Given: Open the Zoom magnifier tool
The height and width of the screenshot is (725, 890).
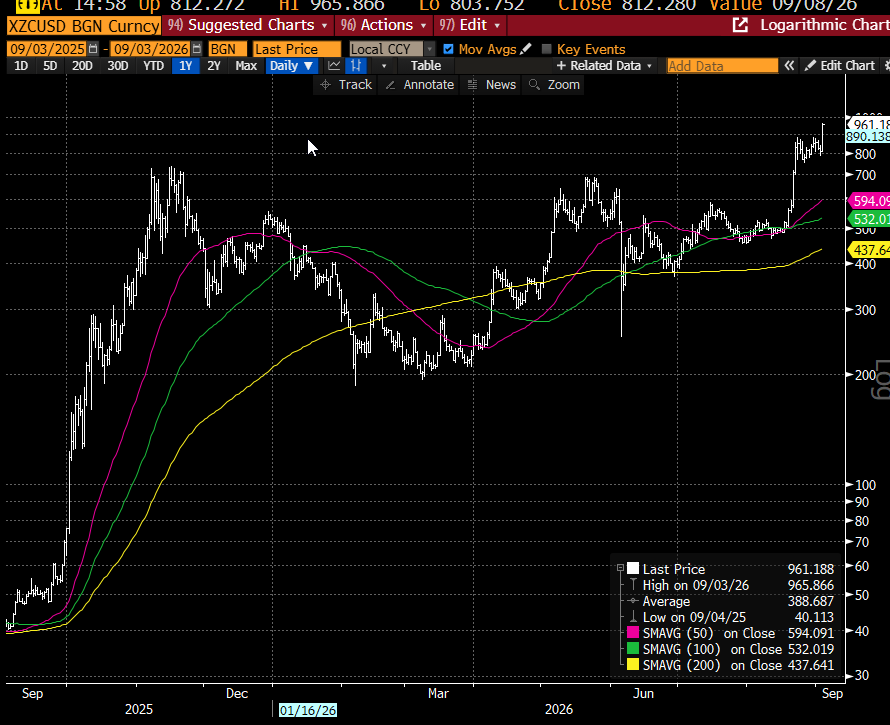Looking at the screenshot, I should [x=555, y=85].
